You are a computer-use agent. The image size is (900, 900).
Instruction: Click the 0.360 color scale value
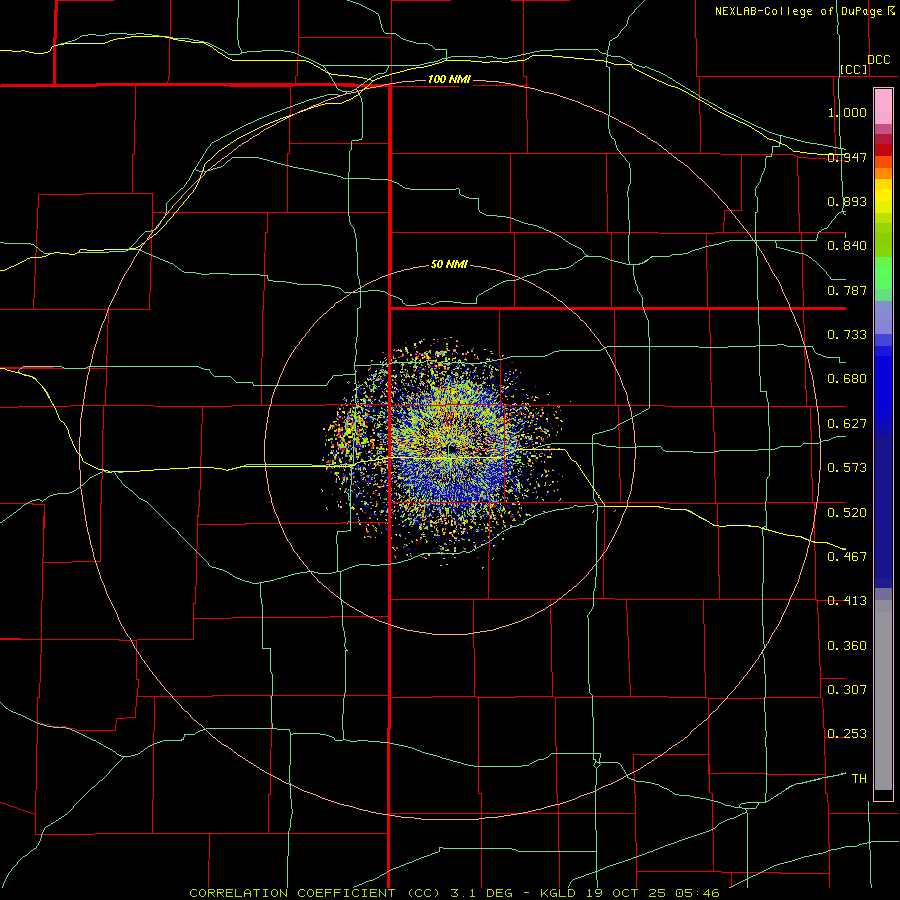(847, 646)
